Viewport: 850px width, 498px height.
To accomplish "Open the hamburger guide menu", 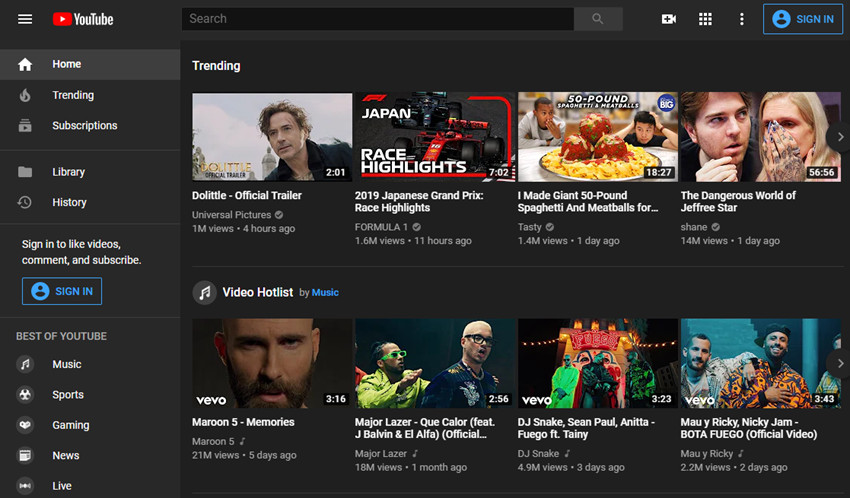I will (x=25, y=20).
